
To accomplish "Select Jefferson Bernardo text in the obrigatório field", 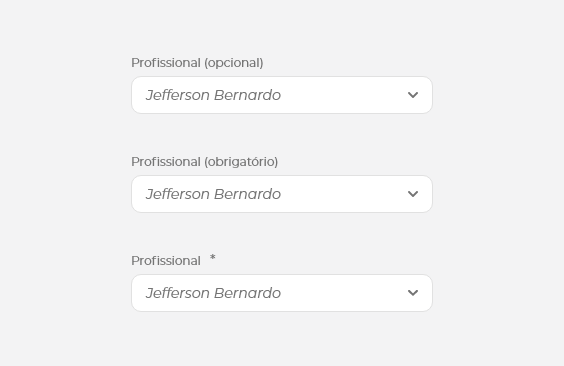I will (213, 194).
